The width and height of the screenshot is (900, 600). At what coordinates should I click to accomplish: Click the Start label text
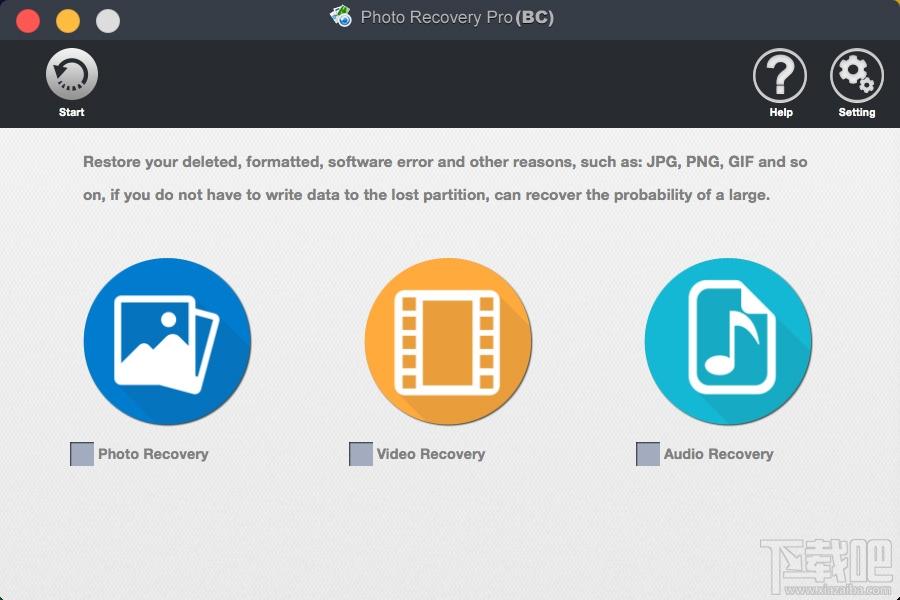click(x=71, y=113)
